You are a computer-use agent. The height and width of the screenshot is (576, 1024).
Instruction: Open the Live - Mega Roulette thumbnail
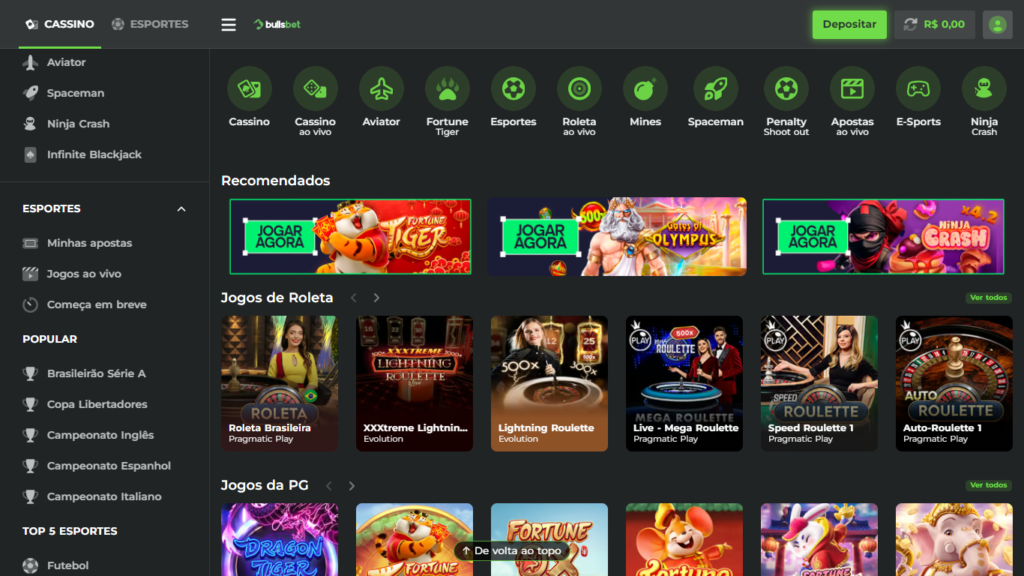684,383
